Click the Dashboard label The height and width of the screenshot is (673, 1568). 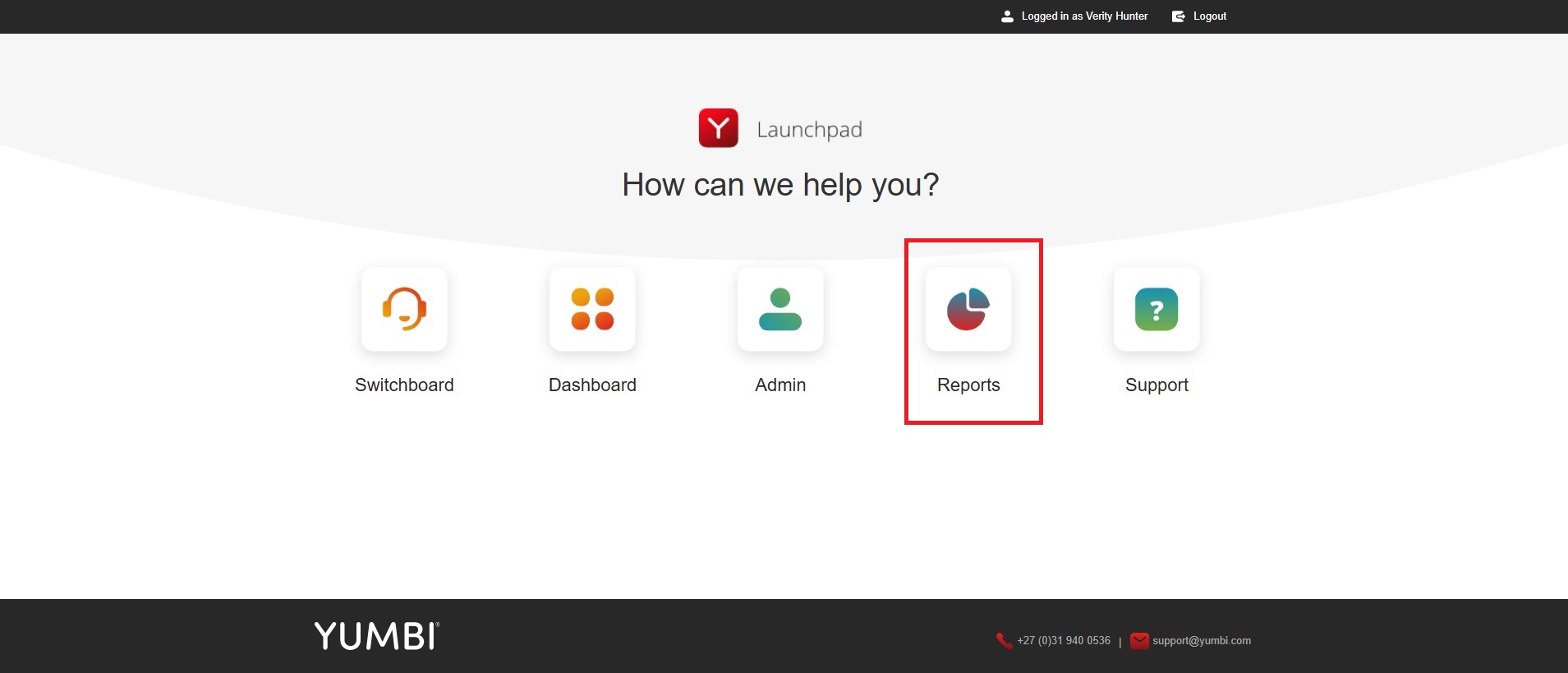point(592,385)
